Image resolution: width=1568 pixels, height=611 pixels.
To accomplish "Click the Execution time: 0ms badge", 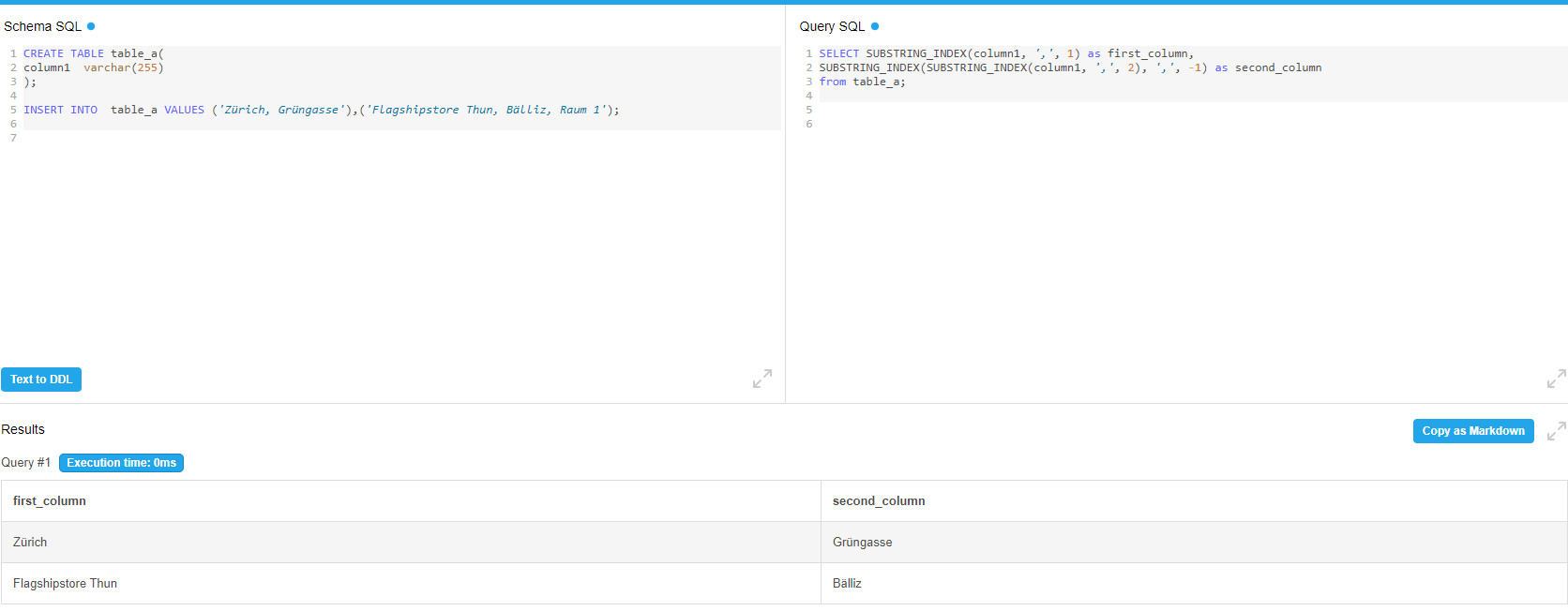I will coord(121,463).
